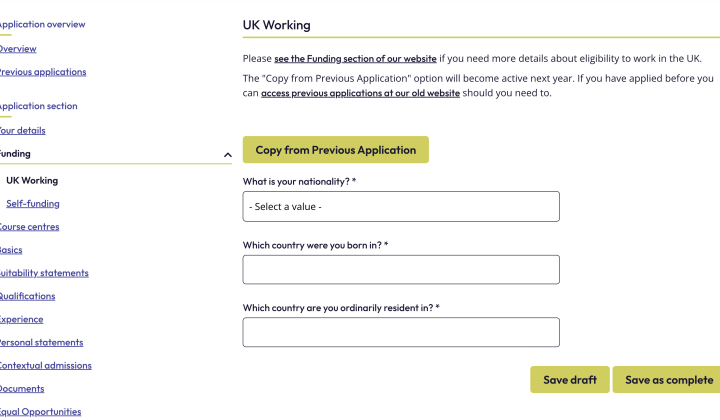Open the Qualifications section
The width and height of the screenshot is (720, 420).
(28, 296)
